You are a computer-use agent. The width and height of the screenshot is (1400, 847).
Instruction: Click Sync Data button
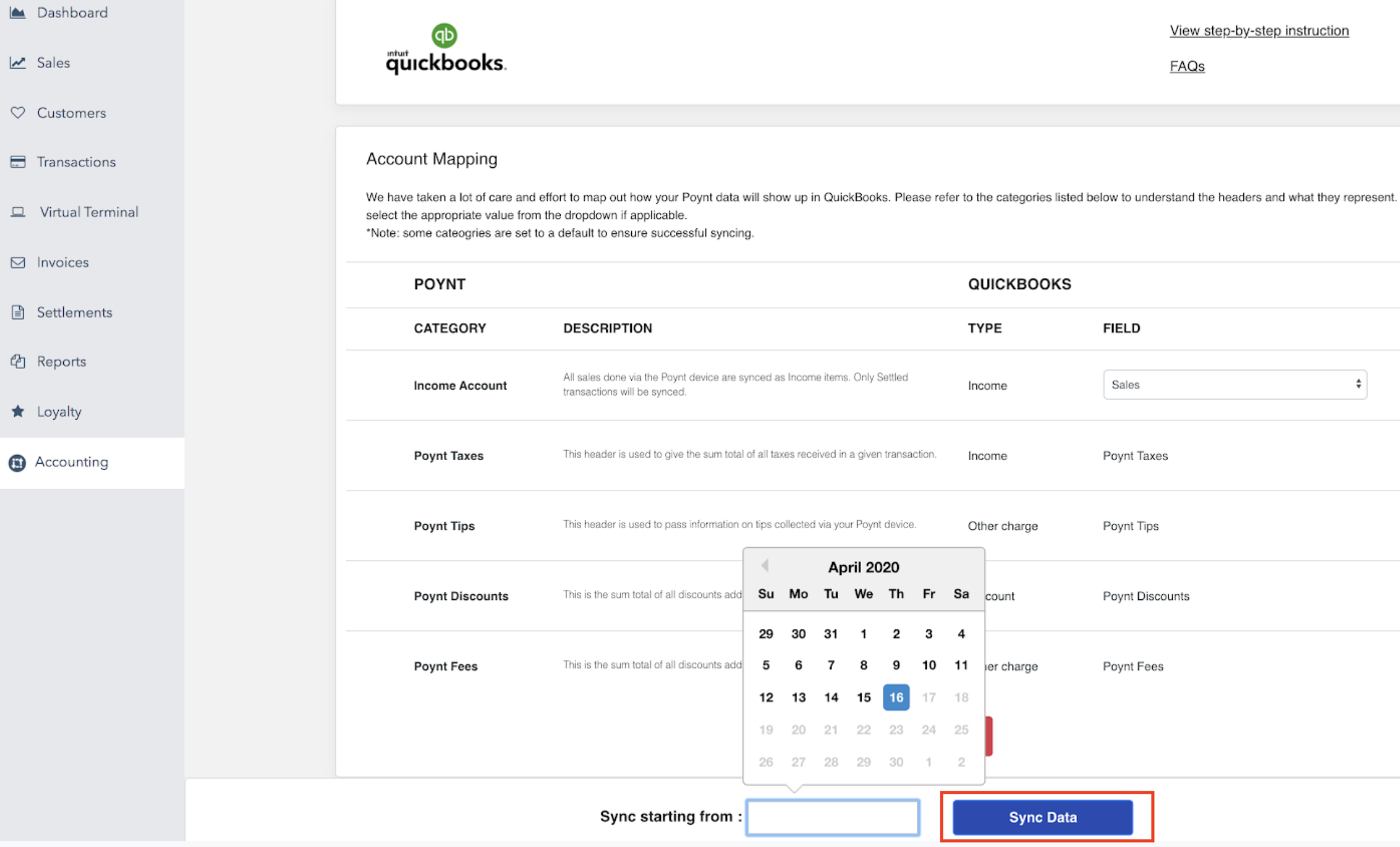[1043, 817]
